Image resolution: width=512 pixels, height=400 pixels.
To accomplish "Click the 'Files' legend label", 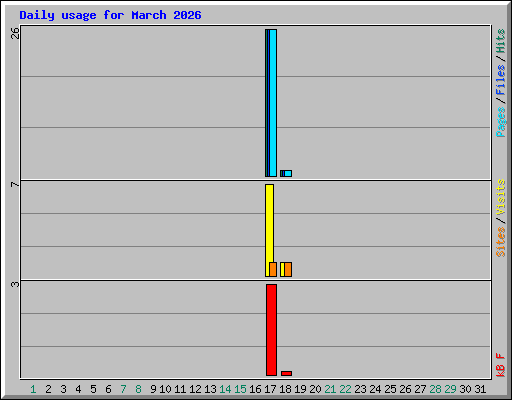I will 500,79.
